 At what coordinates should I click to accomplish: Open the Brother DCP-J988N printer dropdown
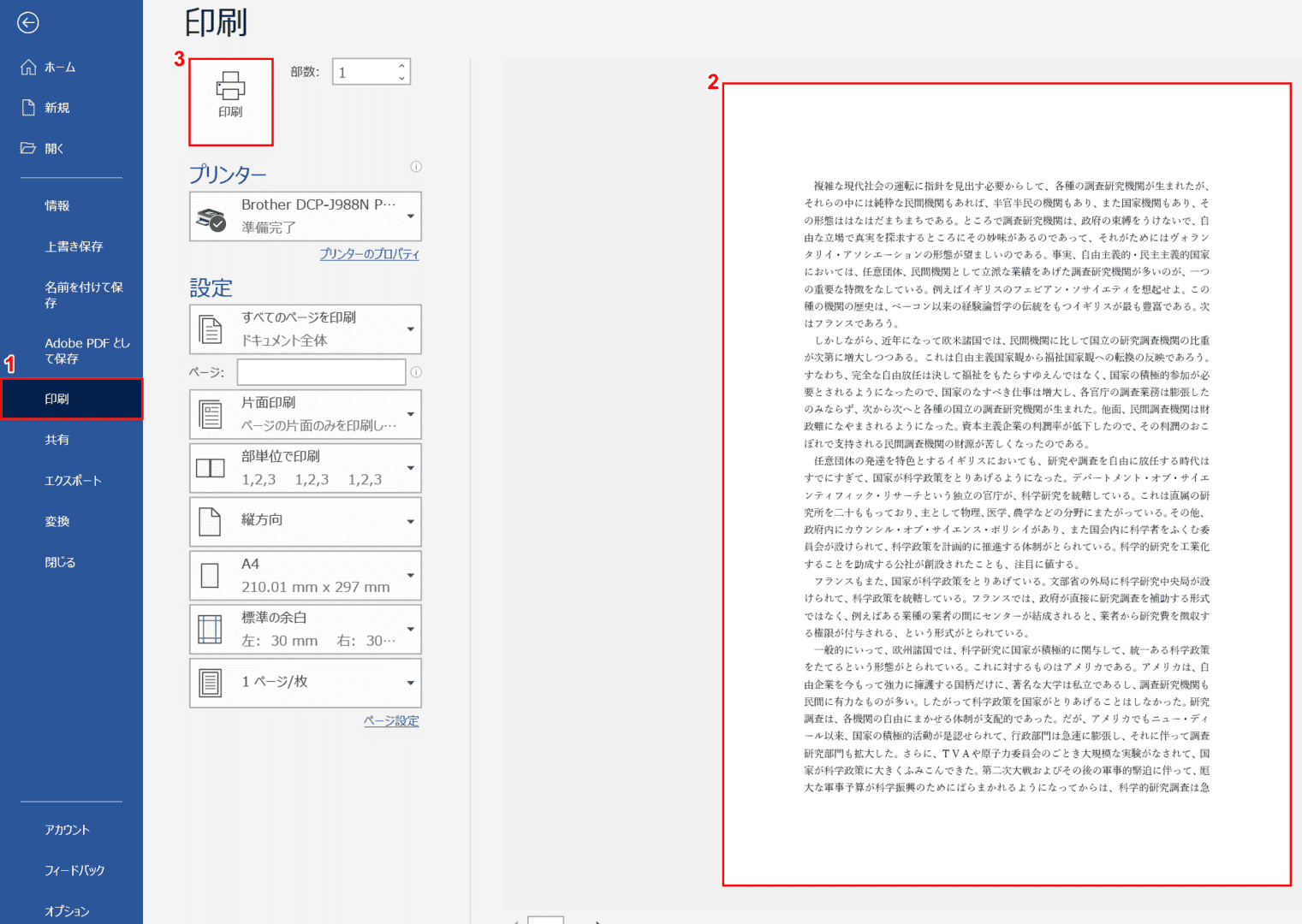pyautogui.click(x=306, y=216)
